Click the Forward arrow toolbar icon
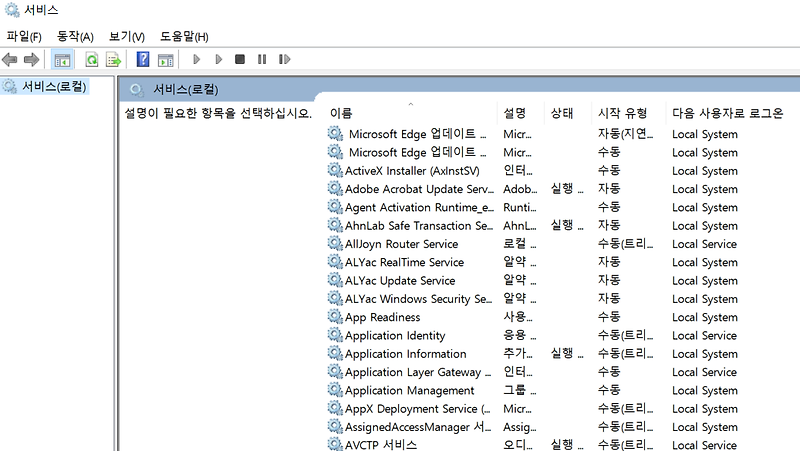800x451 pixels. point(32,60)
